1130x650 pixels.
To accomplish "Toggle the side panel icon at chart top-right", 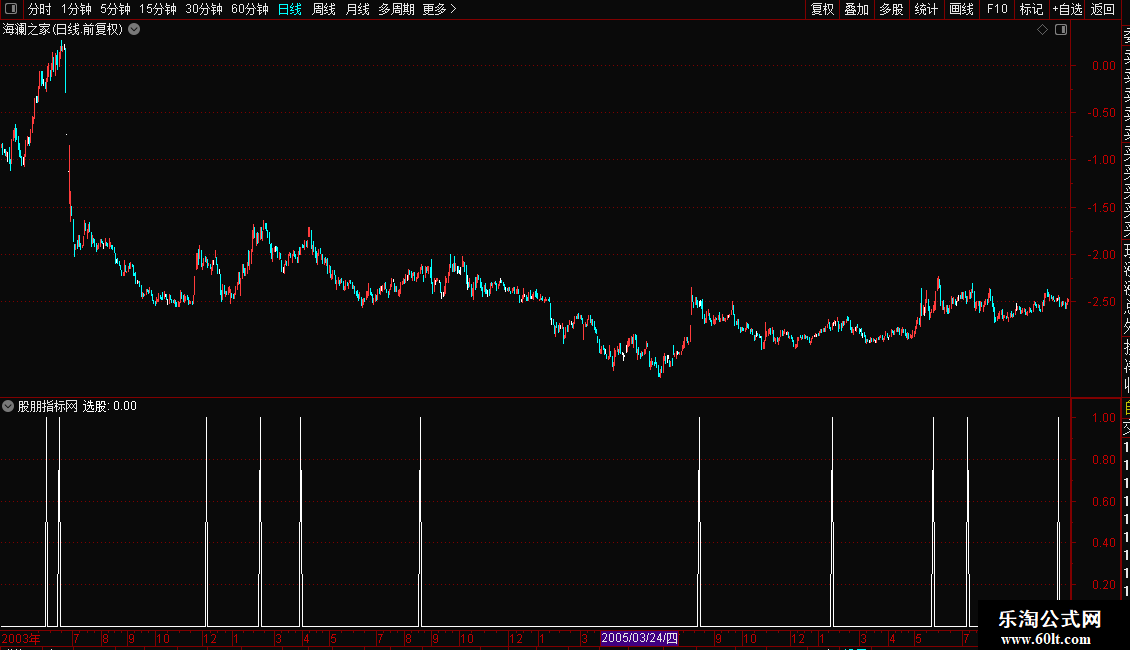I will coord(1061,30).
